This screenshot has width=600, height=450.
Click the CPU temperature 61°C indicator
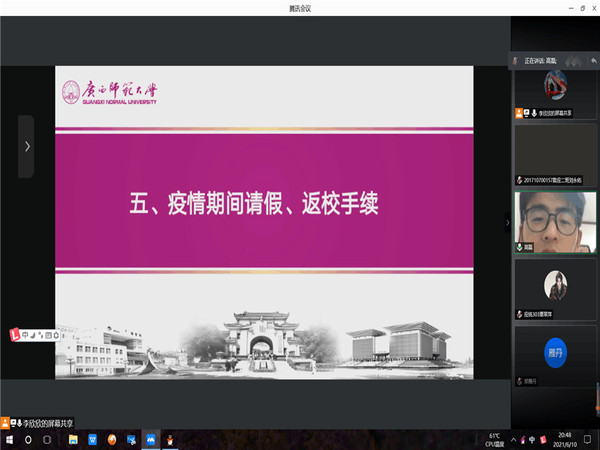tap(494, 440)
